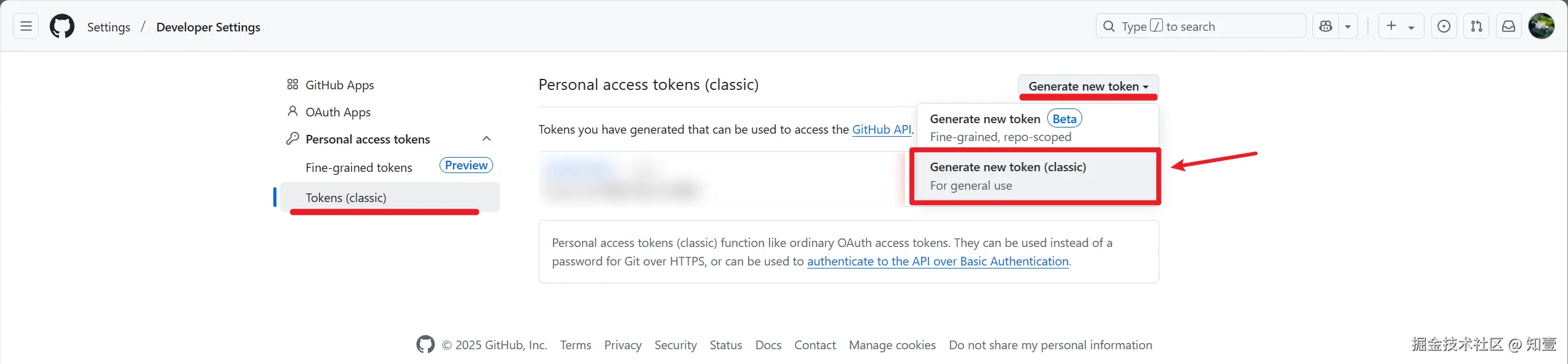Click the user profile avatar
1568x364 pixels.
[1542, 26]
